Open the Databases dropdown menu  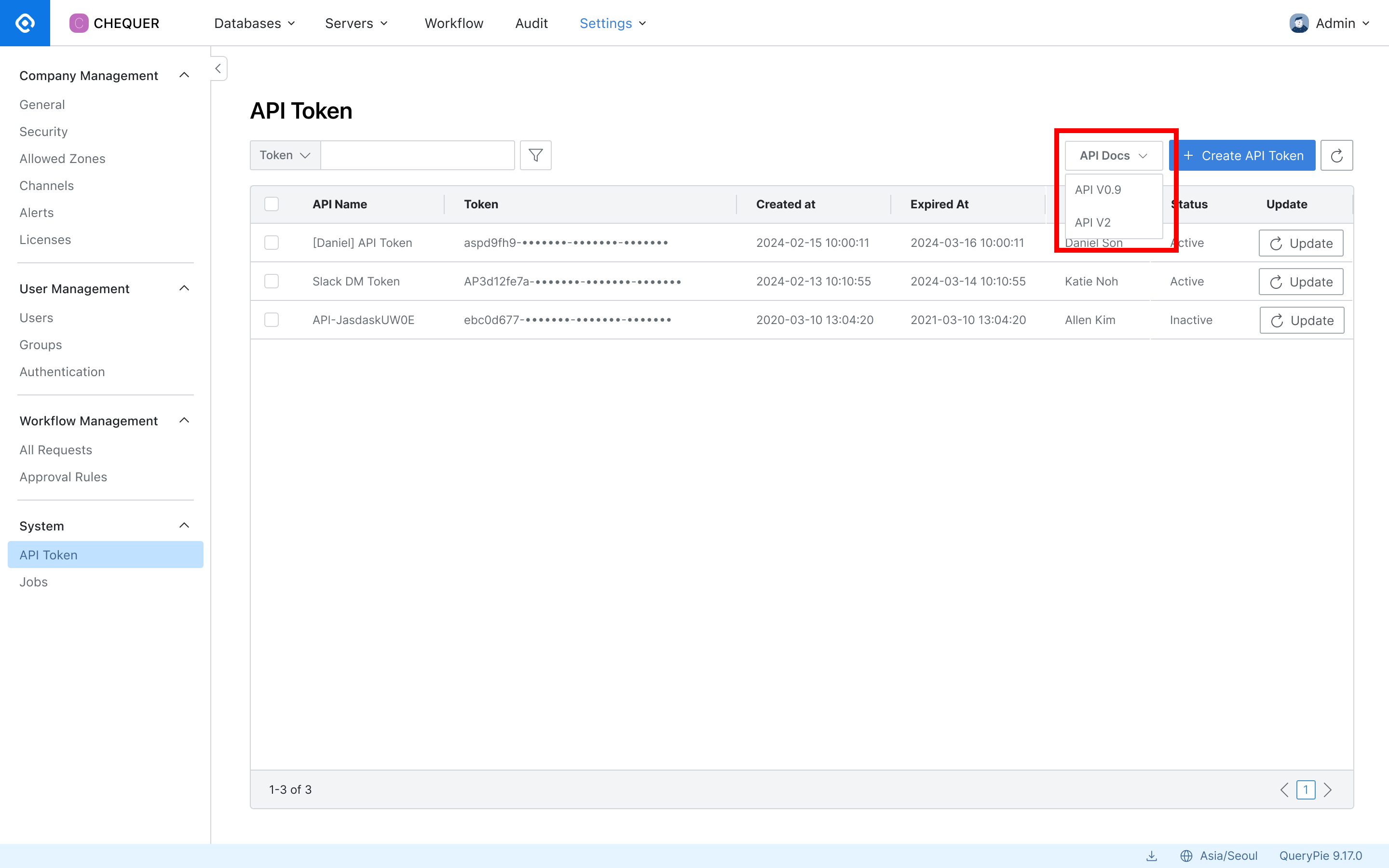[255, 23]
